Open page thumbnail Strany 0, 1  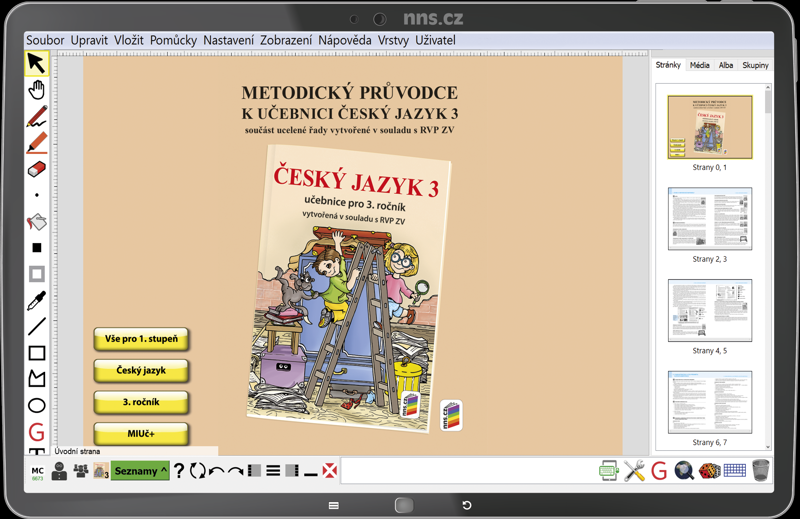(x=710, y=127)
